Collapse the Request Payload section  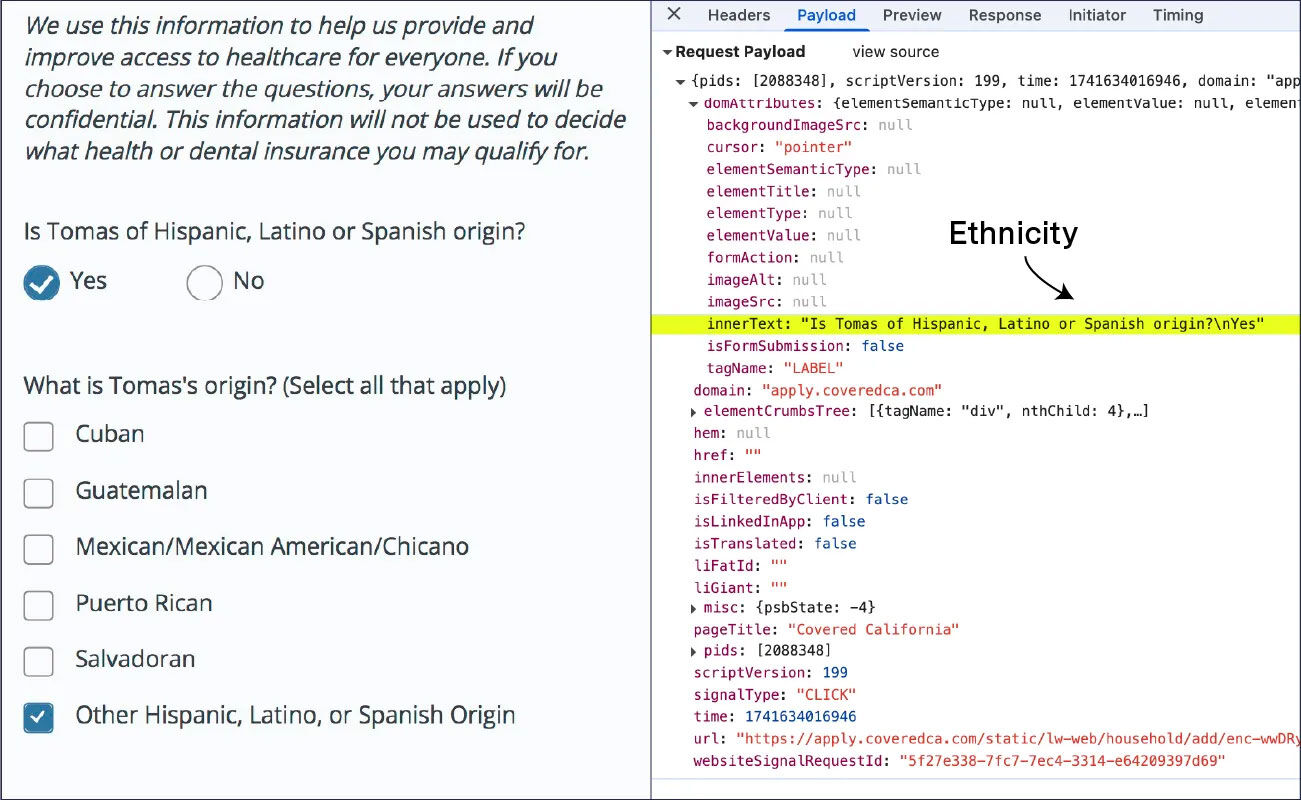tap(667, 51)
